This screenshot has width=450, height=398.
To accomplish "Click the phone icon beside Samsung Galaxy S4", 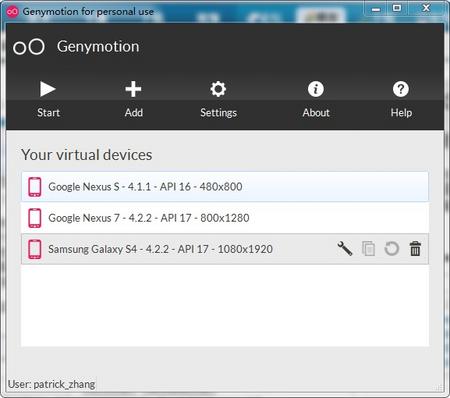I will [x=35, y=249].
